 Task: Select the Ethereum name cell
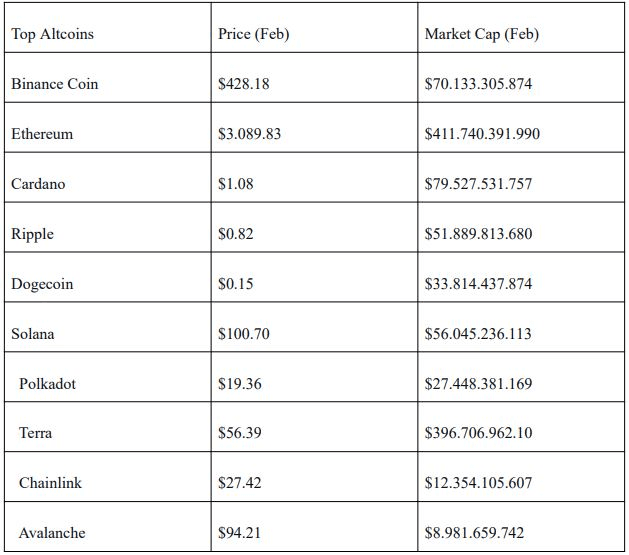[42, 134]
